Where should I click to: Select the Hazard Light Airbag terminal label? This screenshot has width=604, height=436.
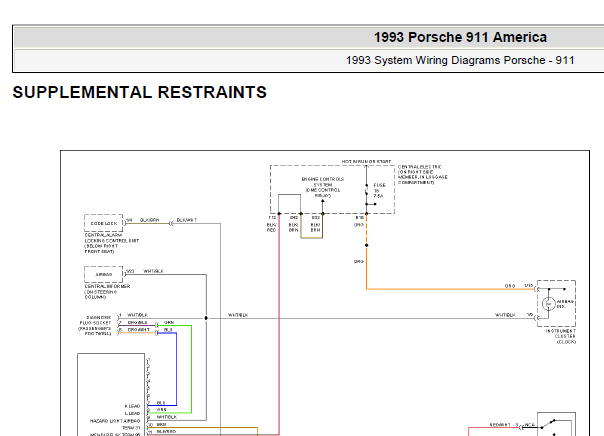(x=115, y=421)
